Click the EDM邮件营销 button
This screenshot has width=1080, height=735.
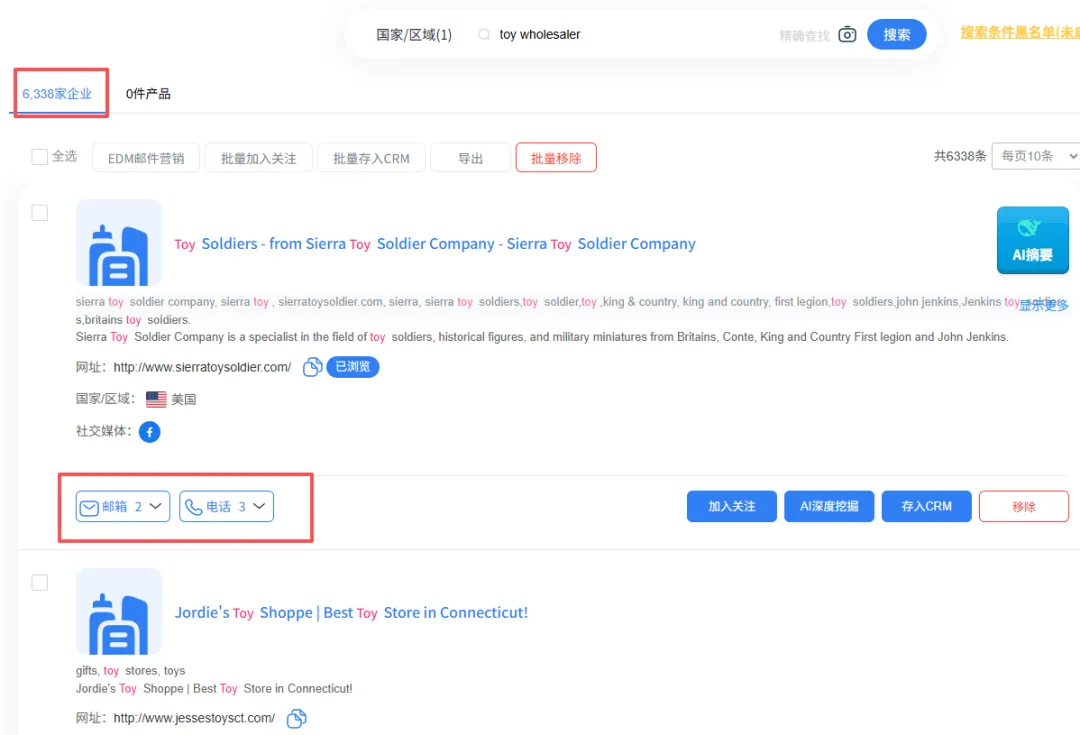(146, 158)
